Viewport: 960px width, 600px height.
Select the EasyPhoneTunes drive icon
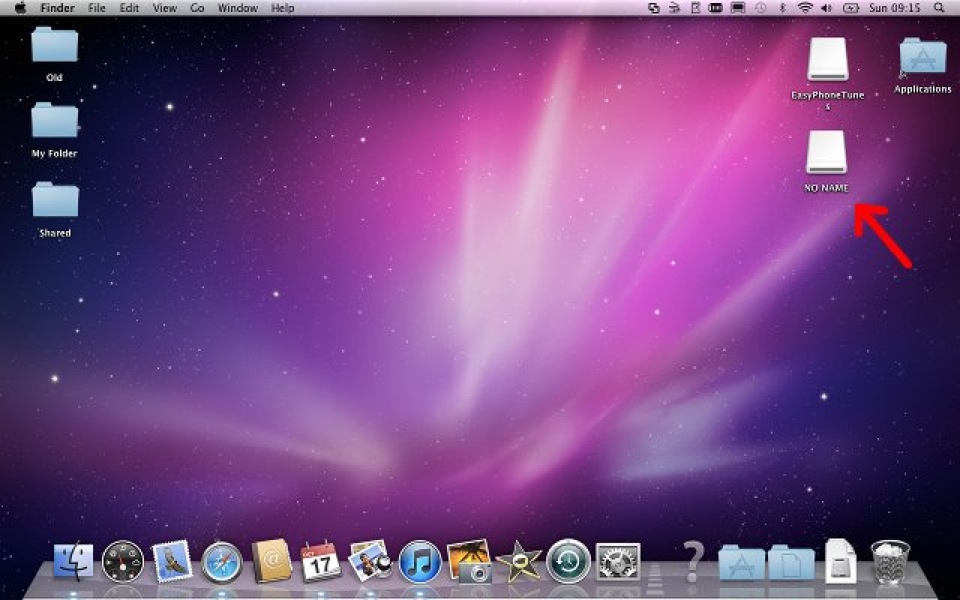[x=827, y=60]
